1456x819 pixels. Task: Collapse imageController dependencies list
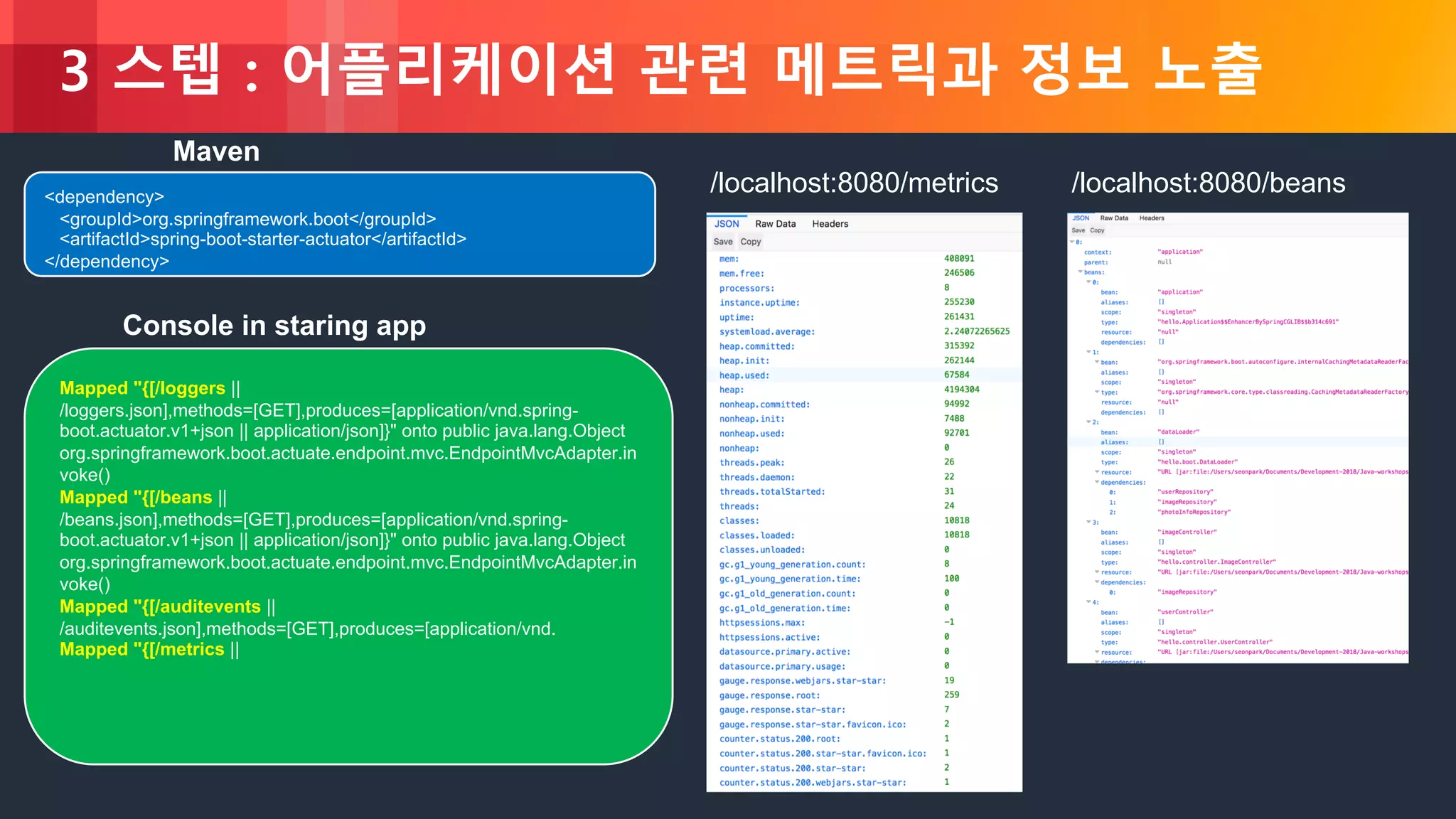1097,582
